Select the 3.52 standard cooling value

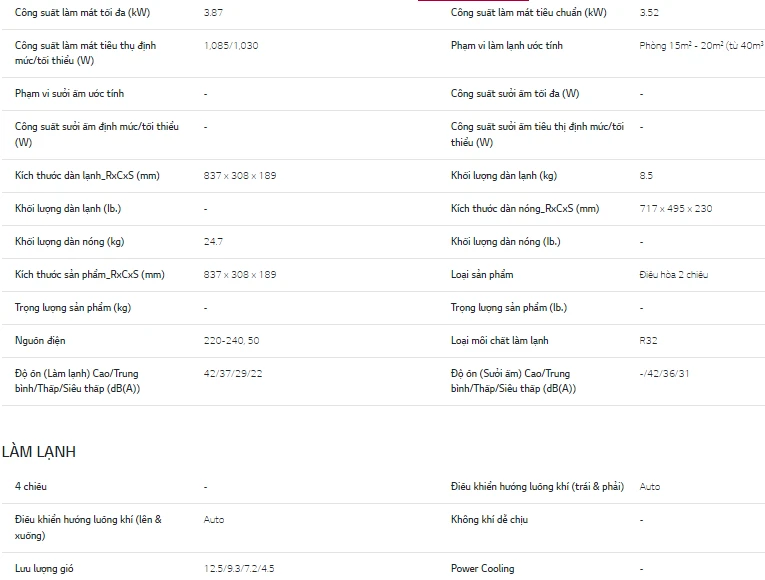coord(649,13)
